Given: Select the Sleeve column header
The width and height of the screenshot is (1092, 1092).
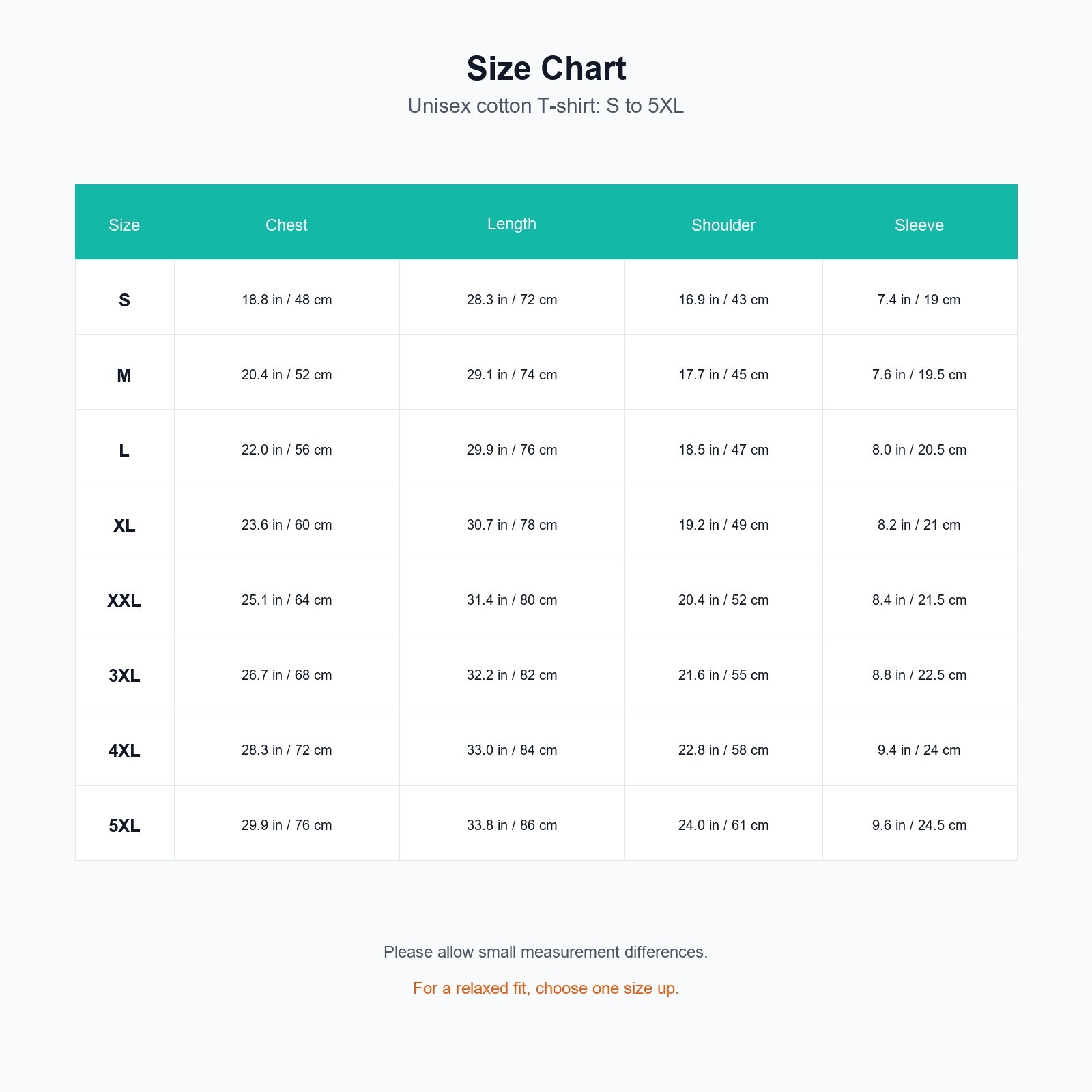Looking at the screenshot, I should 919,225.
